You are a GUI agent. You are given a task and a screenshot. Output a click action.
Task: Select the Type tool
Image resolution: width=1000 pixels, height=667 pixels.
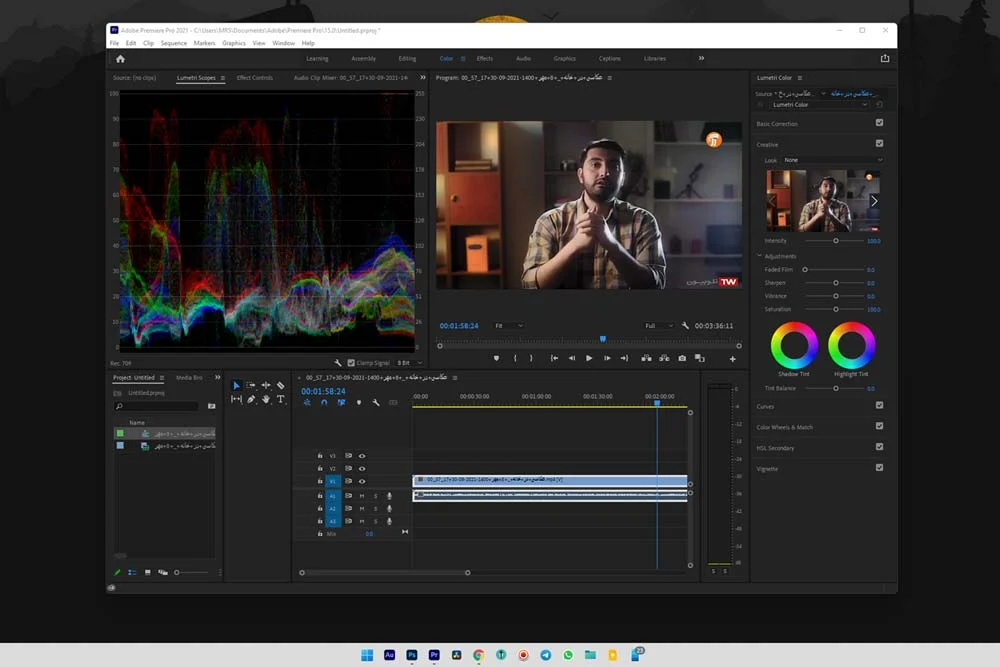pyautogui.click(x=281, y=399)
